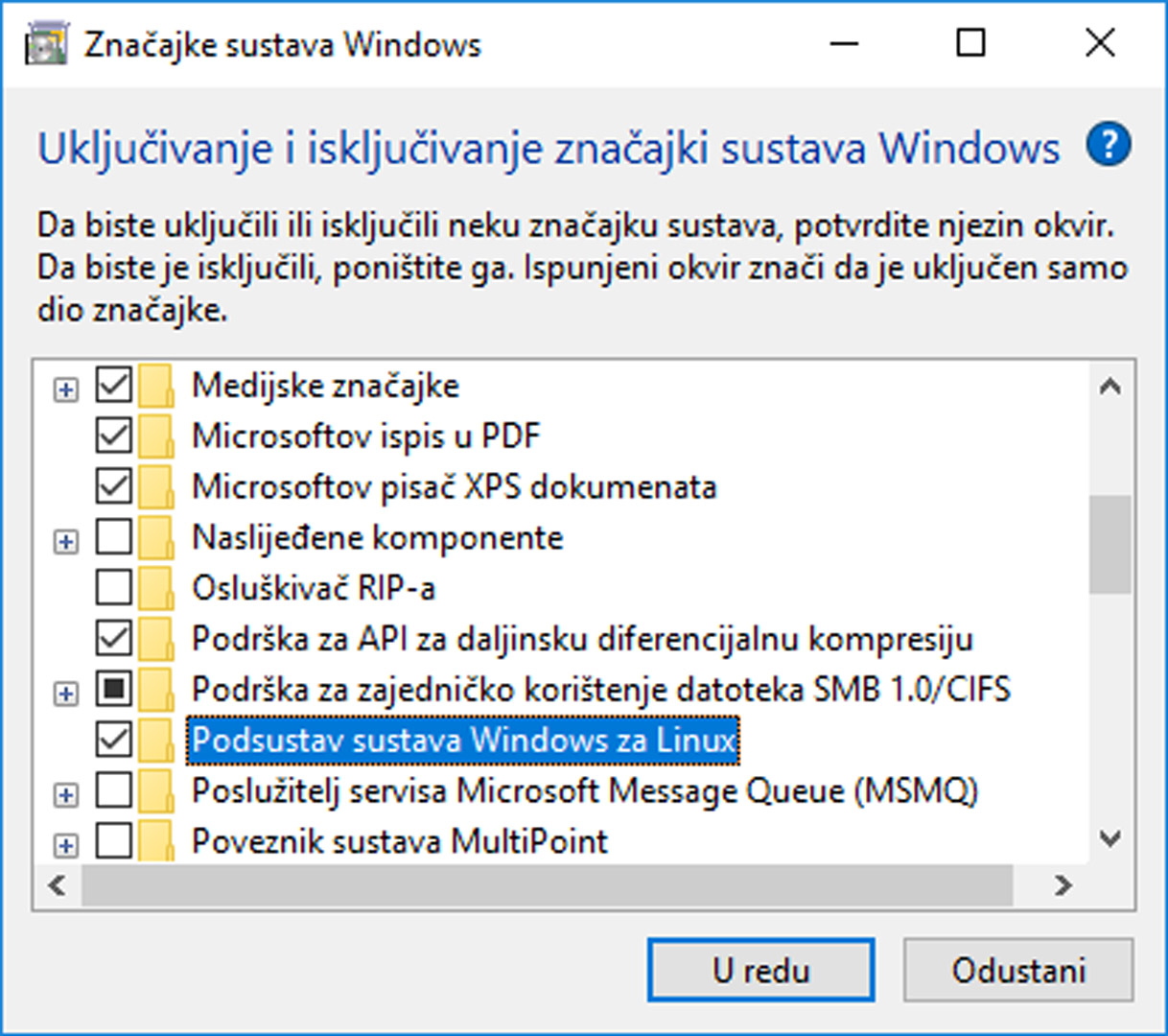Expand the SMB 1.0/CIFS support node
The image size is (1168, 1036).
pyautogui.click(x=65, y=693)
